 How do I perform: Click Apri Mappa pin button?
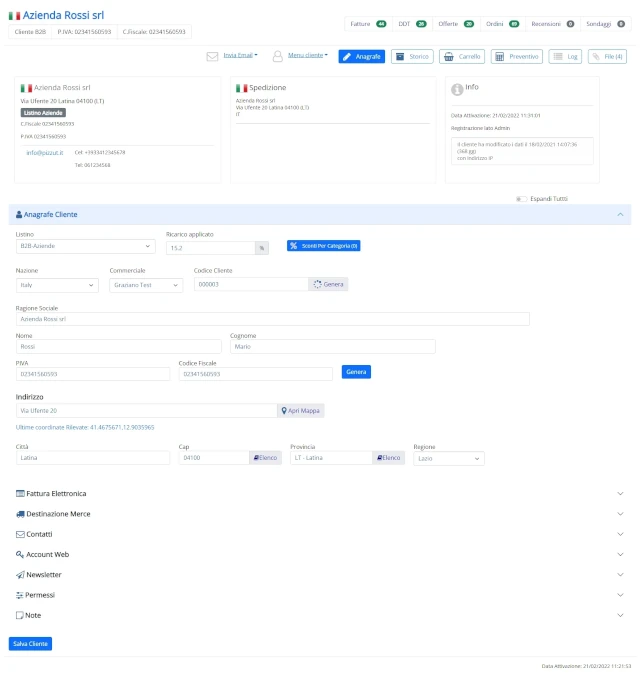(x=301, y=410)
